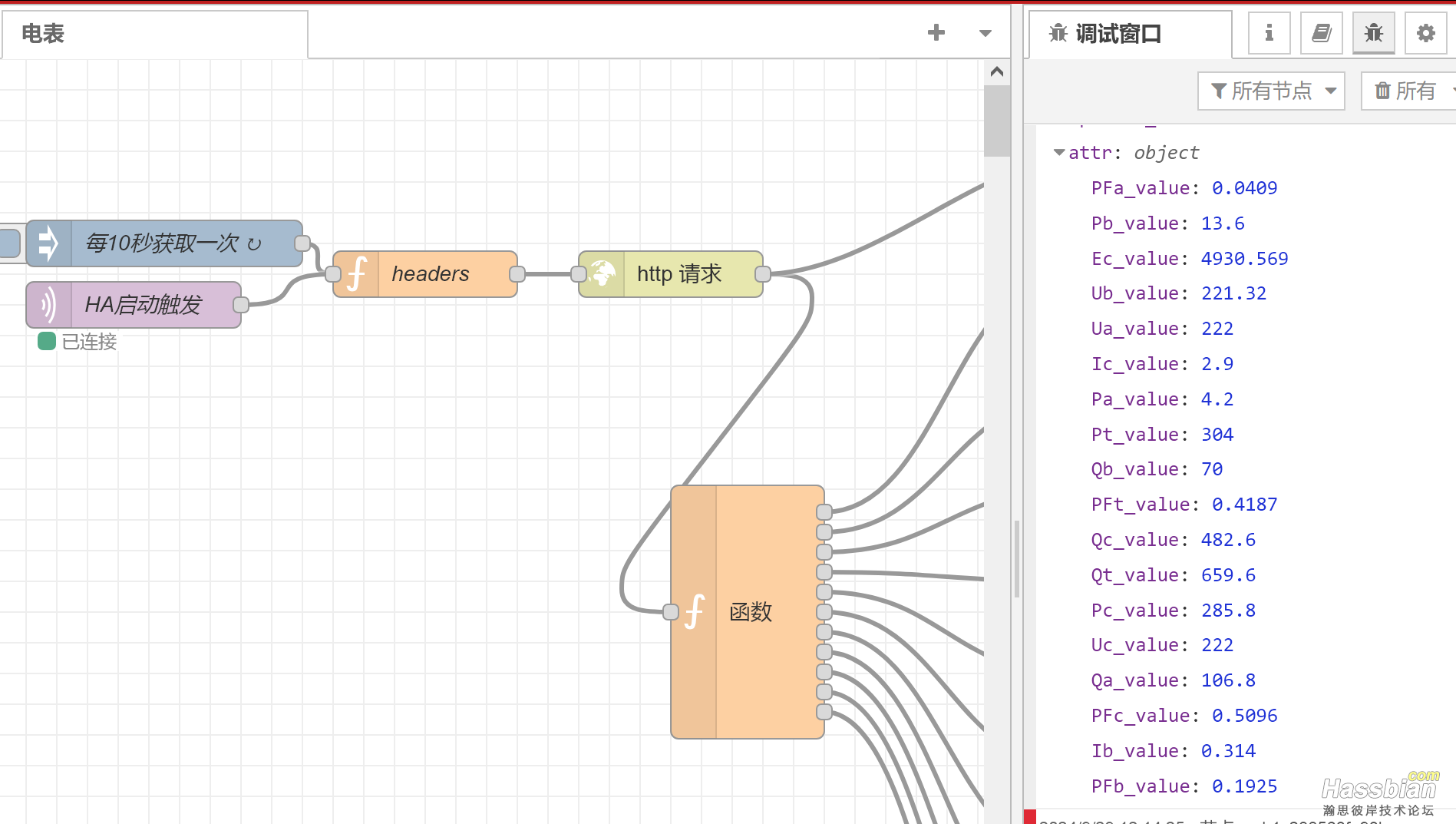
Task: Click the output port of headers node
Action: pyautogui.click(x=517, y=274)
